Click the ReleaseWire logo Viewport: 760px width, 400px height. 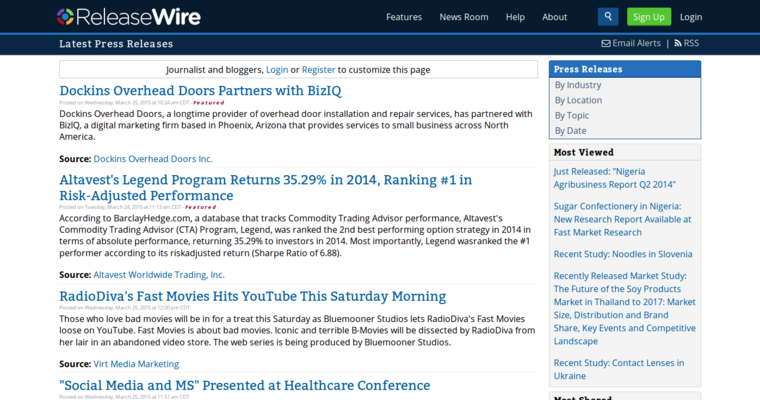click(x=128, y=17)
